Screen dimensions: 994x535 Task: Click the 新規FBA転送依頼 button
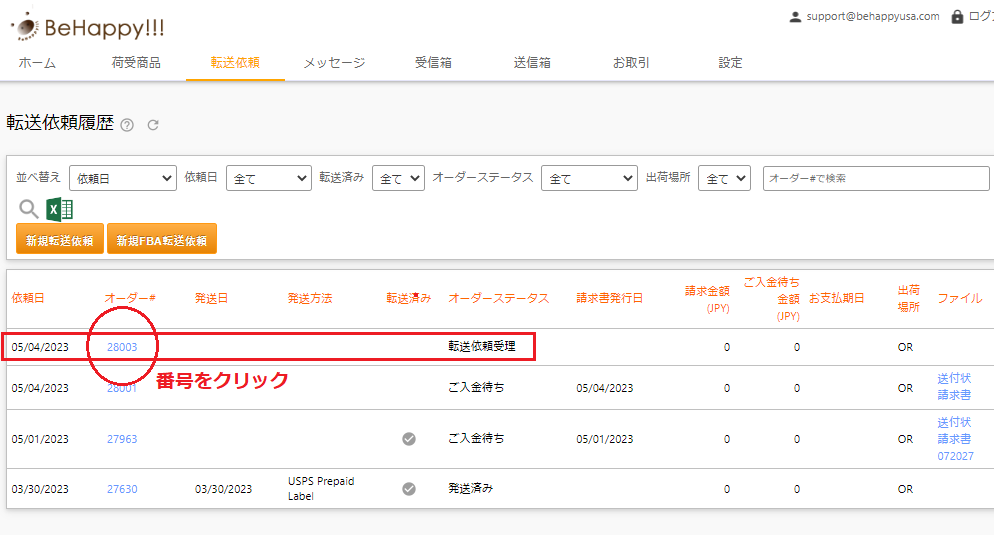[x=162, y=240]
